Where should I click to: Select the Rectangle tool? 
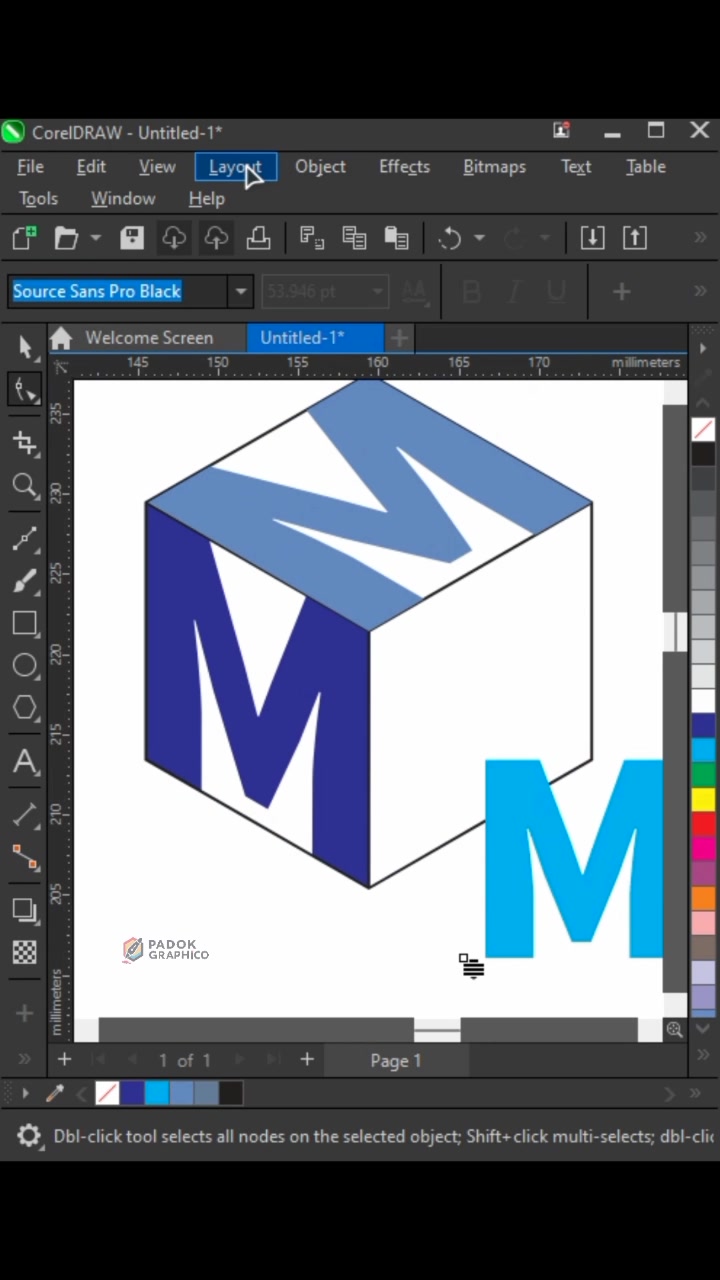(24, 623)
